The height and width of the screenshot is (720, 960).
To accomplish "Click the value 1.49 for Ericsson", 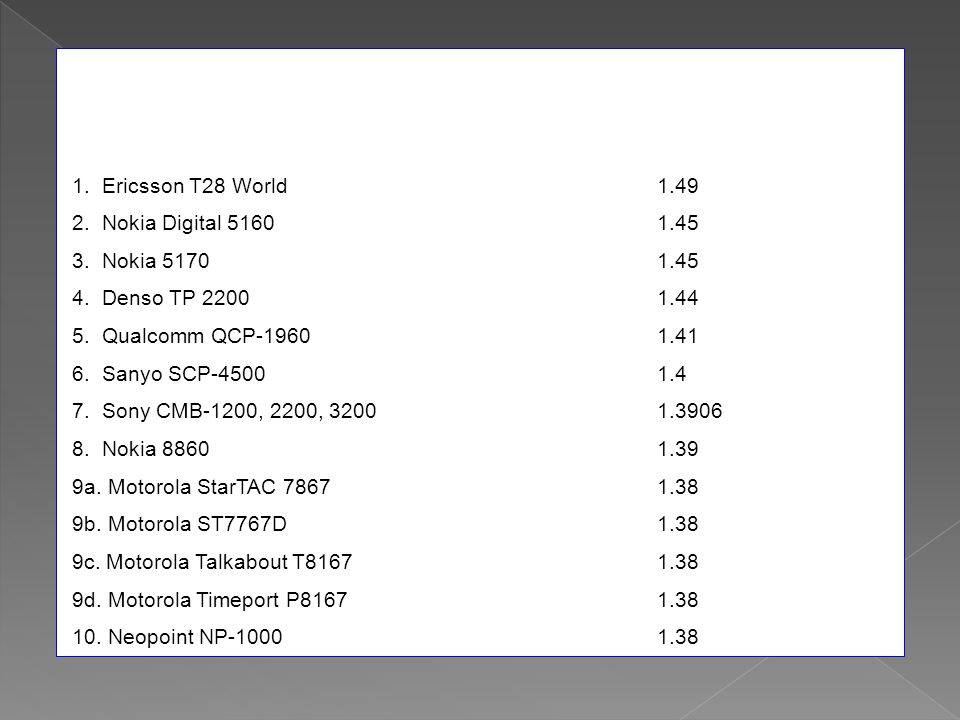I will point(678,186).
